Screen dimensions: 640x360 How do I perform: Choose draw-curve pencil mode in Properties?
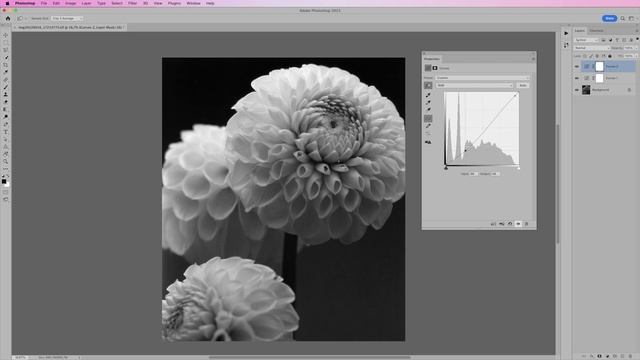point(428,126)
